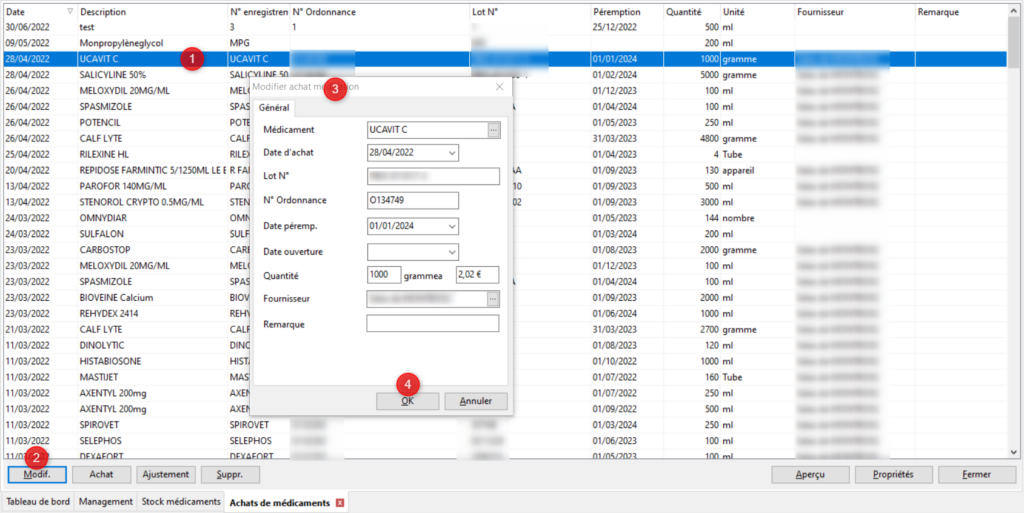The image size is (1024, 513).
Task: Open the Aperçu preview
Action: tap(810, 475)
